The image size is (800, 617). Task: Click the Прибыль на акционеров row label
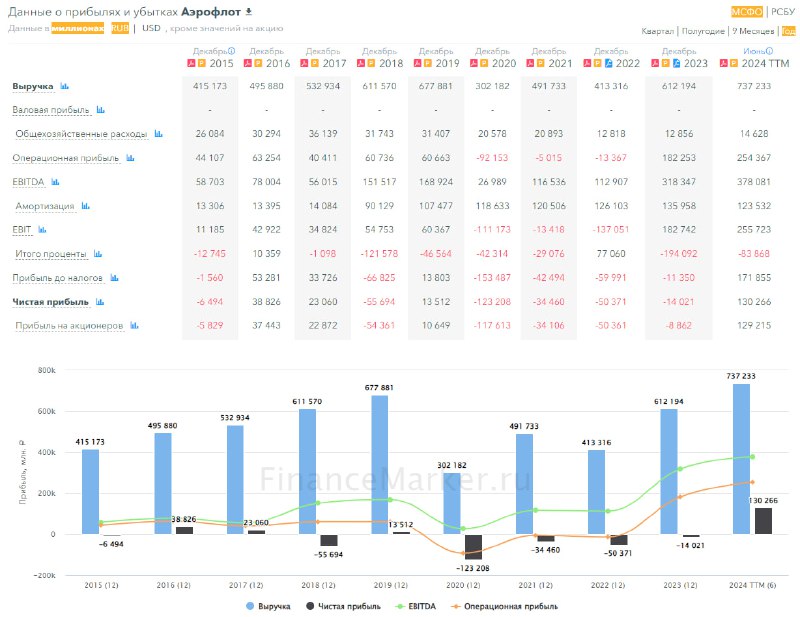point(69,325)
